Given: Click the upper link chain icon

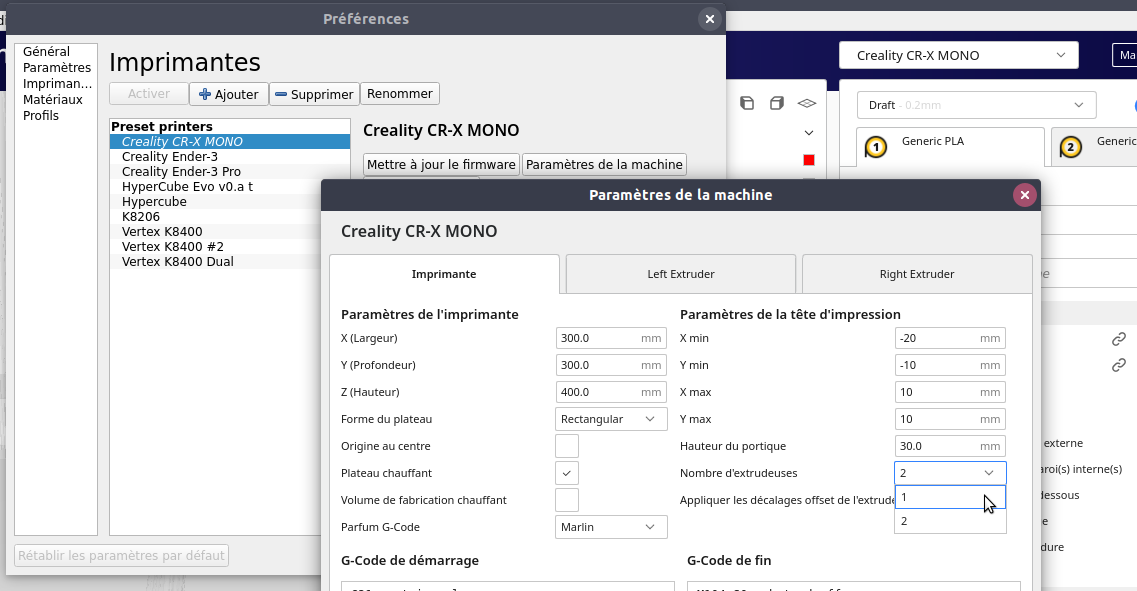Looking at the screenshot, I should tap(1119, 339).
